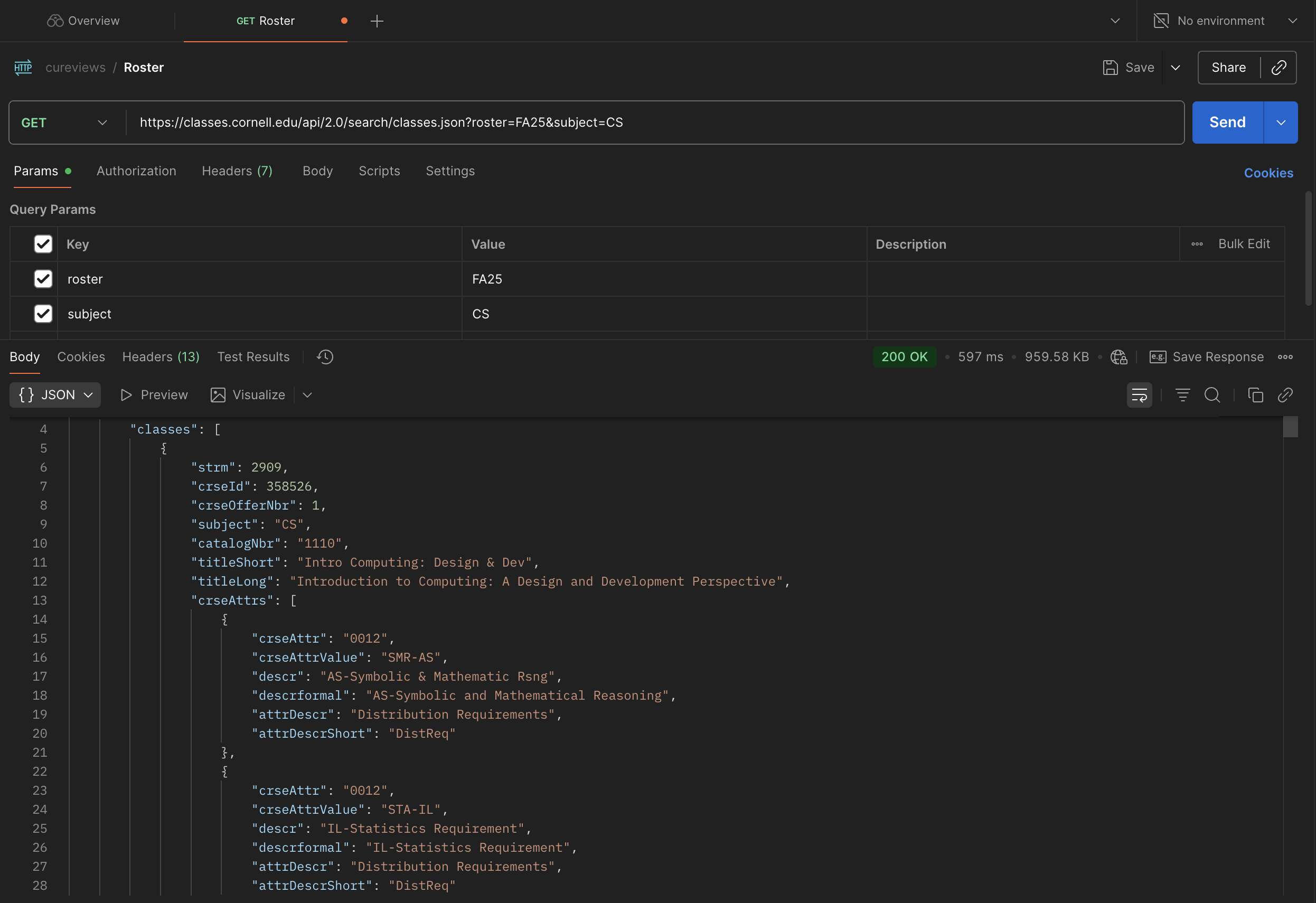Open the filter response body icon
The image size is (1316, 903).
click(1182, 394)
